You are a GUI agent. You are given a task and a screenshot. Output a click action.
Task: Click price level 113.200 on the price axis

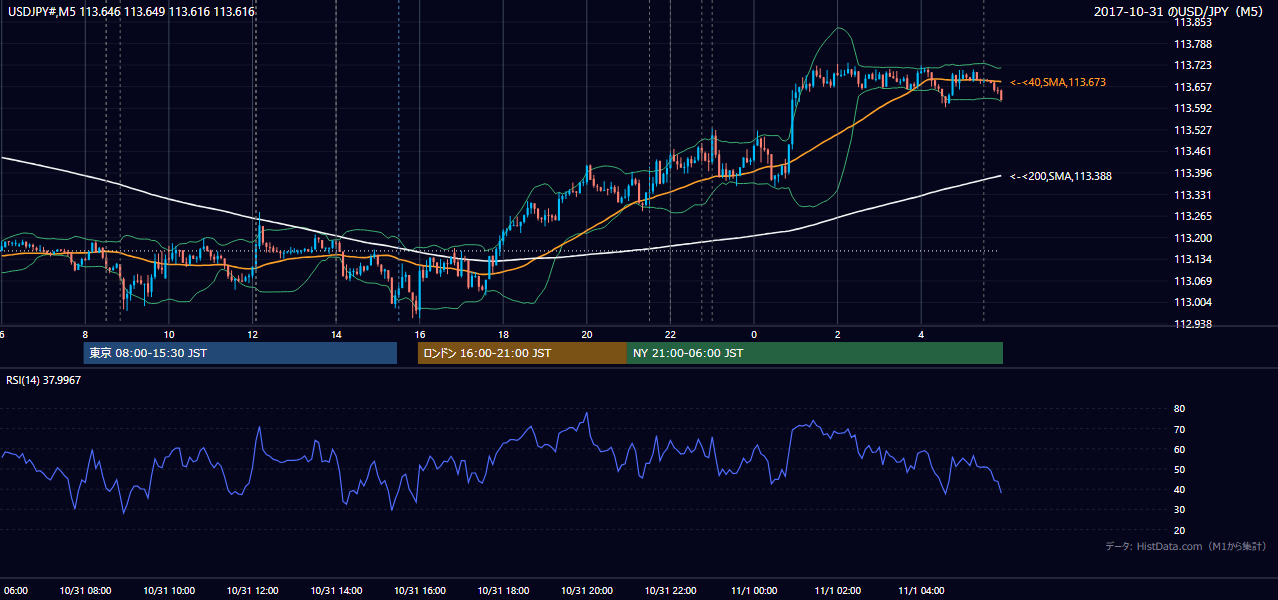coord(1194,238)
